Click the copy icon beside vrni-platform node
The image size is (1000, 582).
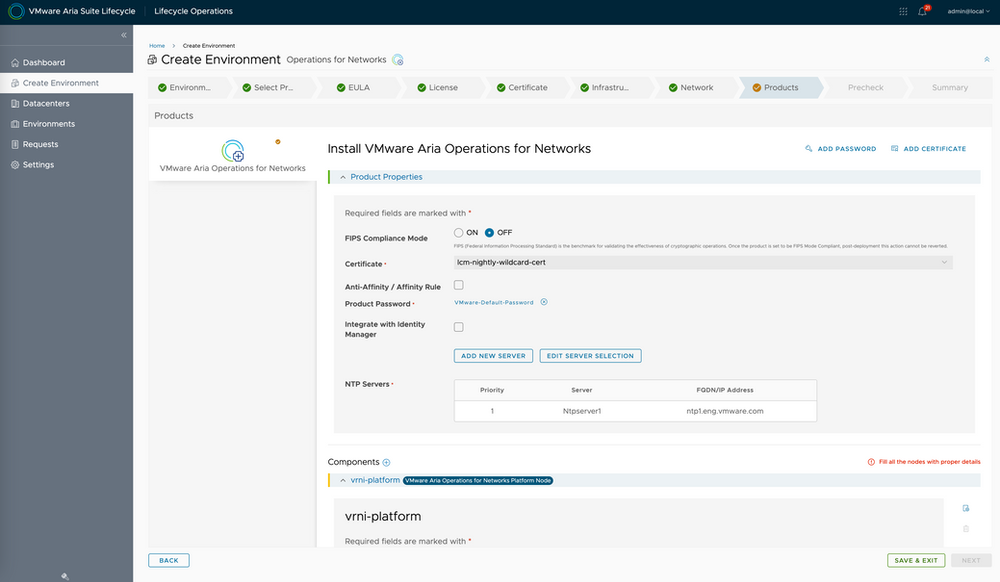pos(965,509)
